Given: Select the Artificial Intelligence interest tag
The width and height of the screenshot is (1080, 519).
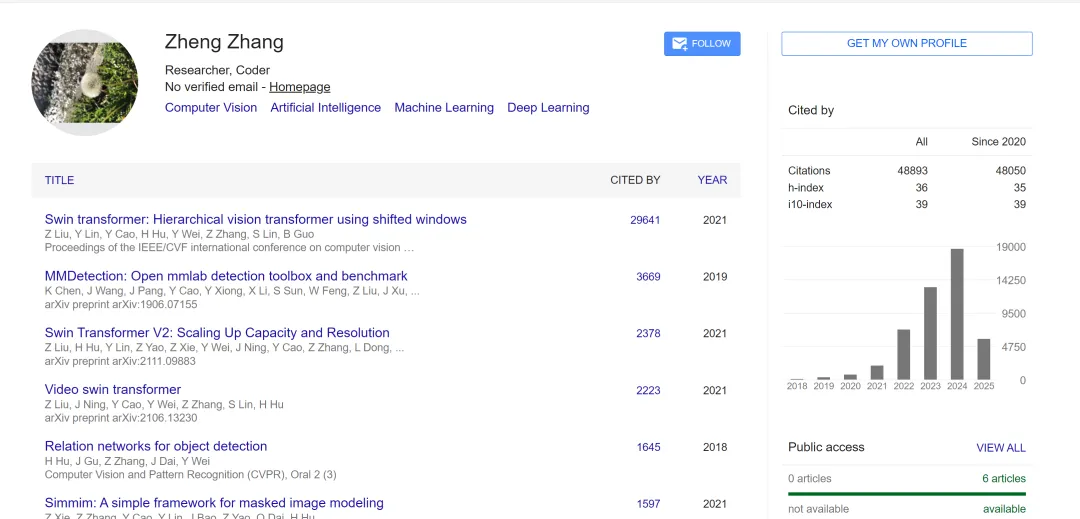Looking at the screenshot, I should 325,108.
